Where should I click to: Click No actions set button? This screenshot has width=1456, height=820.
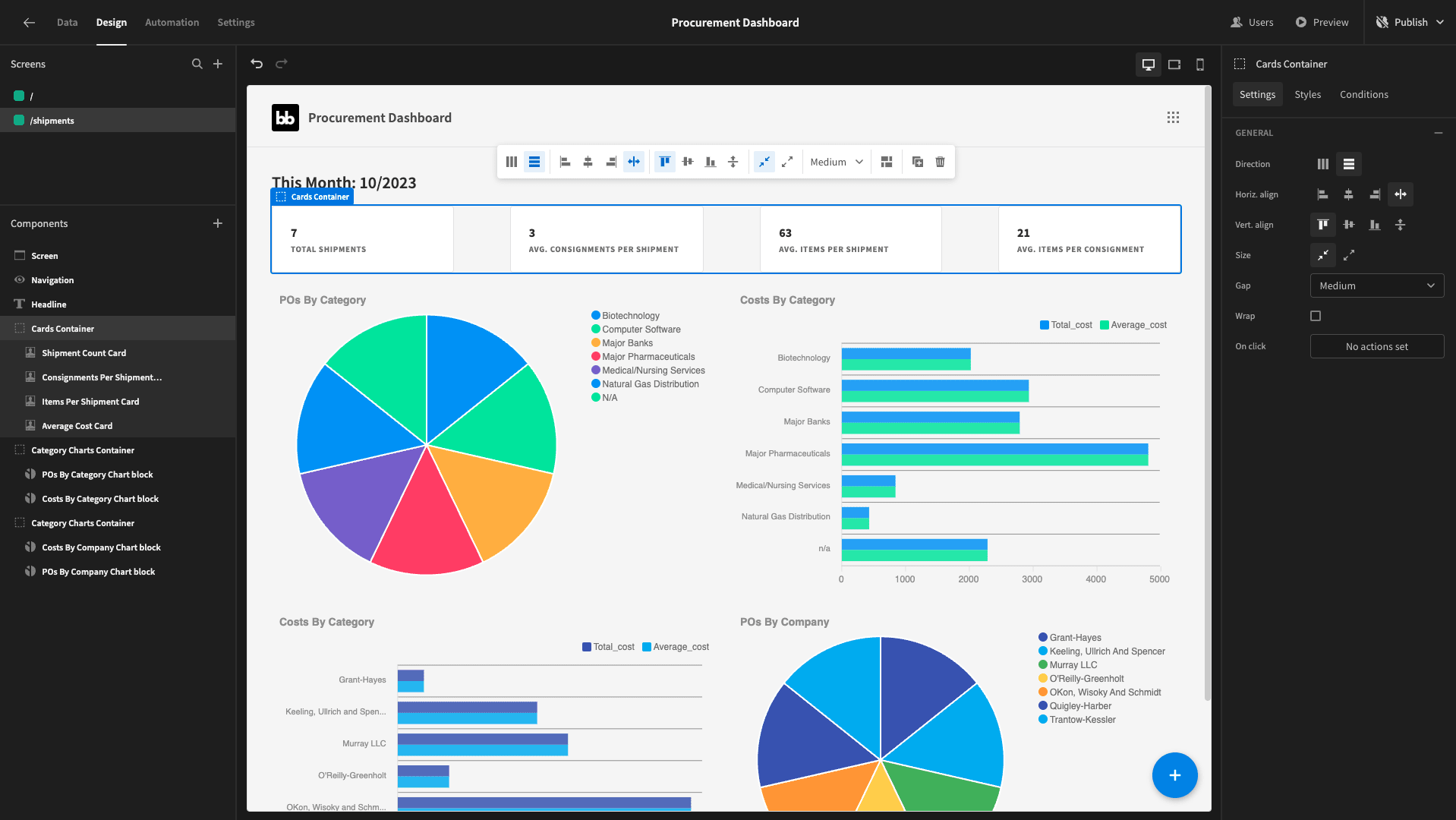[x=1377, y=346]
